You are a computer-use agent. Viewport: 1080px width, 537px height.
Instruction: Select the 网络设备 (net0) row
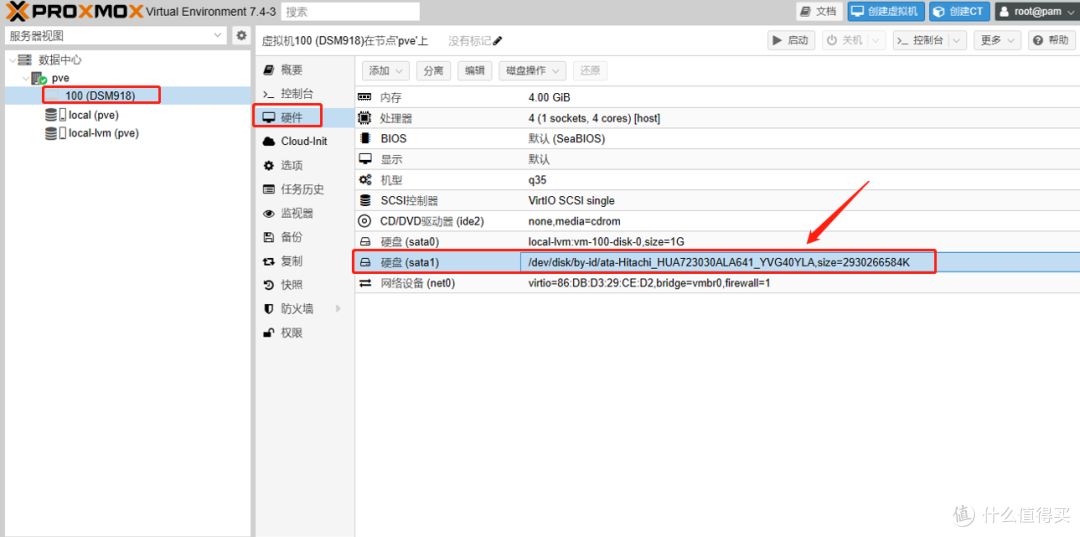click(x=717, y=283)
